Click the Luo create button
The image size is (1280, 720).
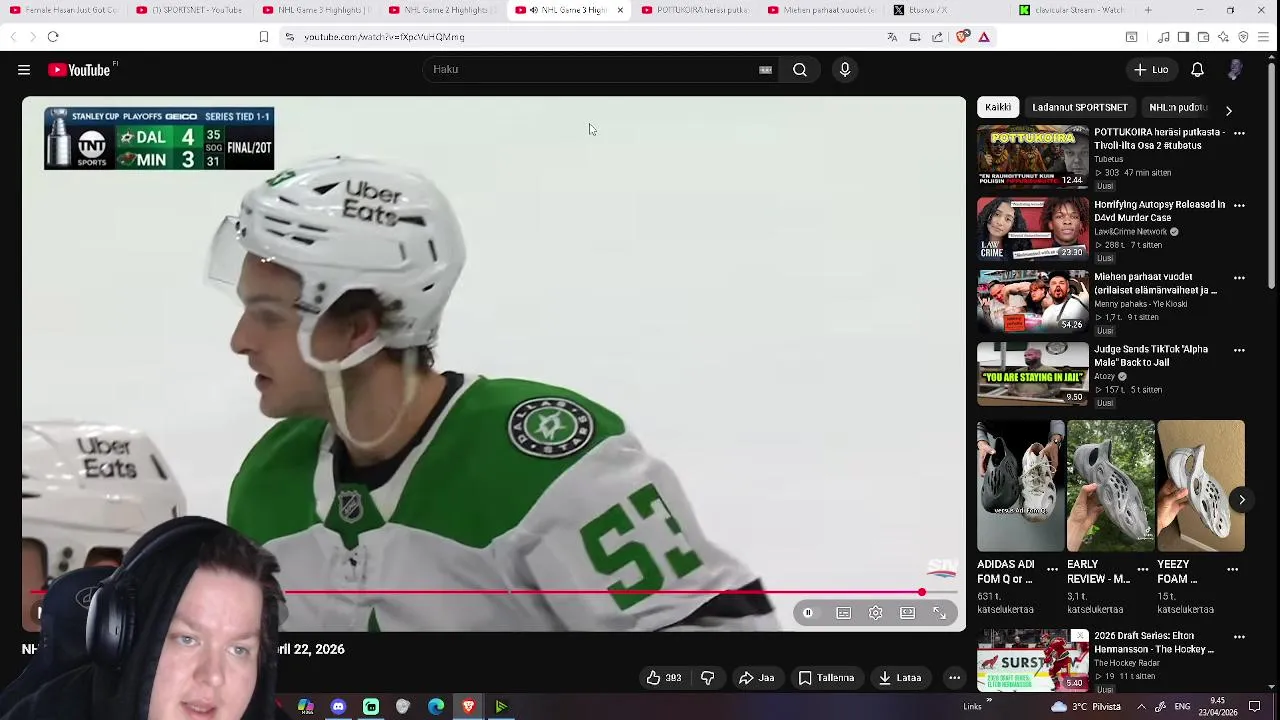tap(1150, 70)
